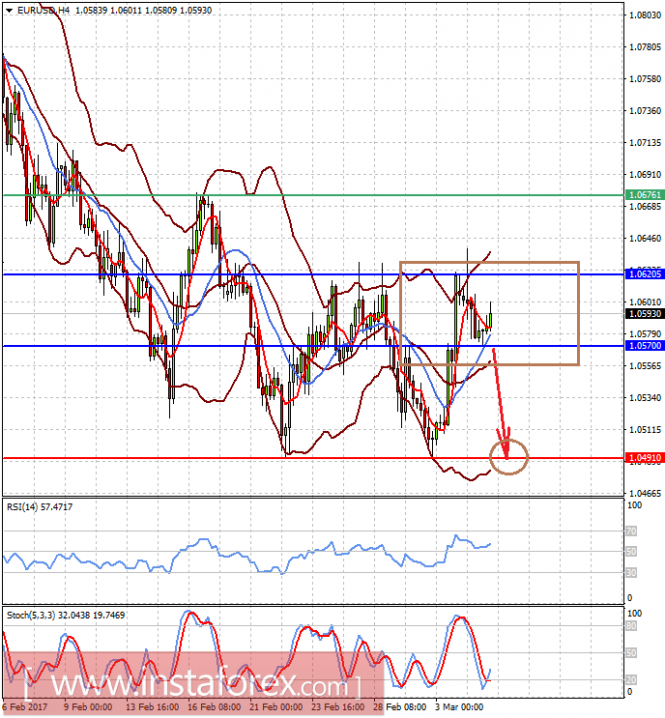The height and width of the screenshot is (718, 665).
Task: Select the upper blue 1.06205 level label
Action: [645, 274]
